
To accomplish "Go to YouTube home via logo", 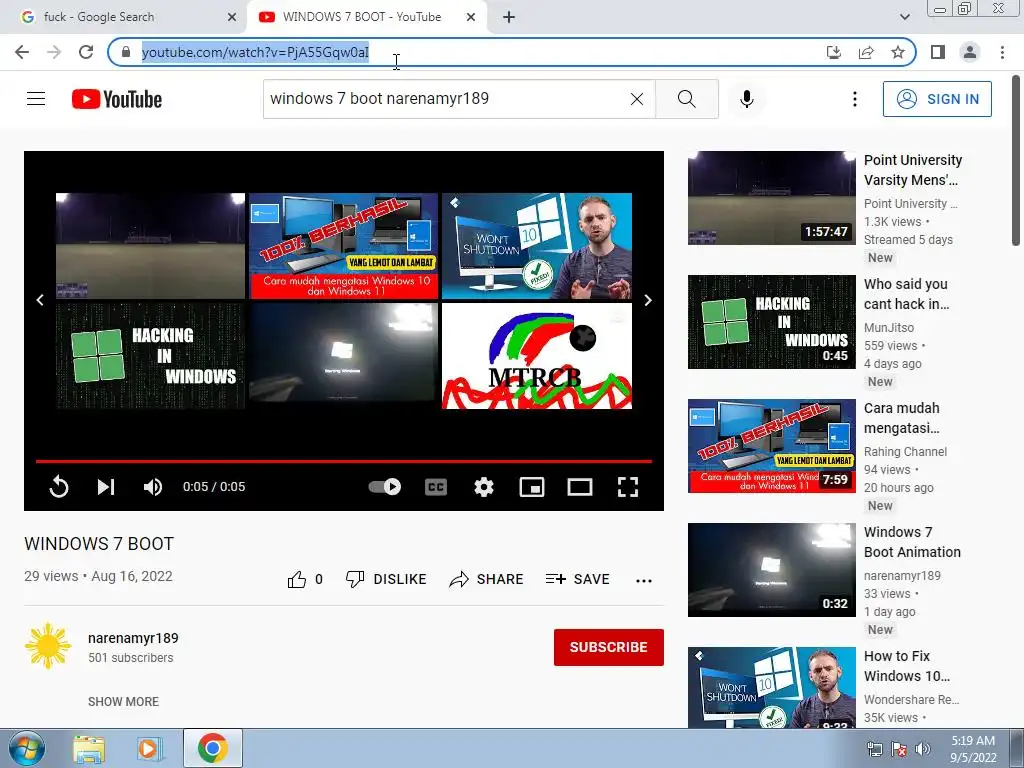I will pyautogui.click(x=117, y=99).
